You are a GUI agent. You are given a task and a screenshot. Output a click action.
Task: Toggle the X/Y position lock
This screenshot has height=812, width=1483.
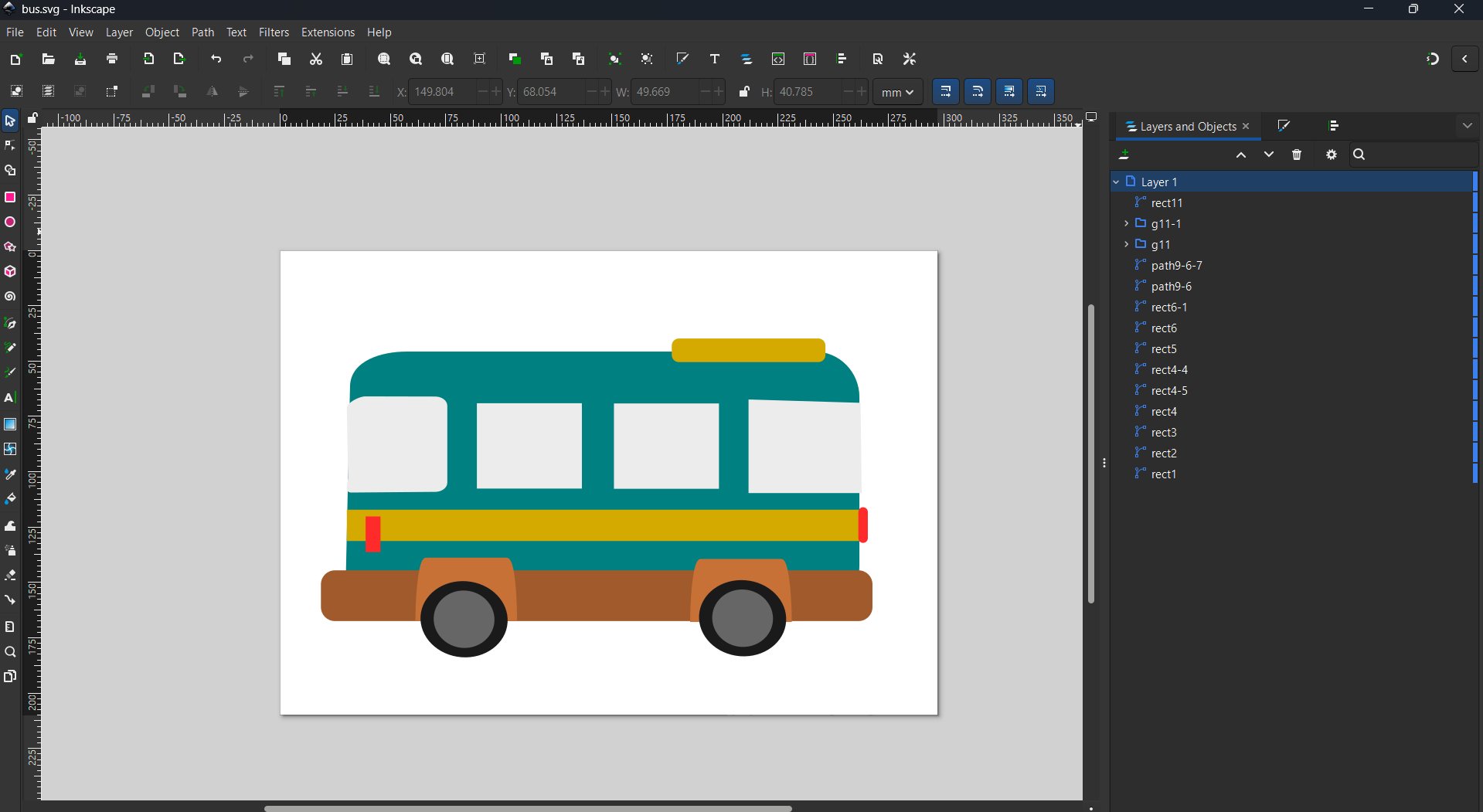(x=744, y=92)
